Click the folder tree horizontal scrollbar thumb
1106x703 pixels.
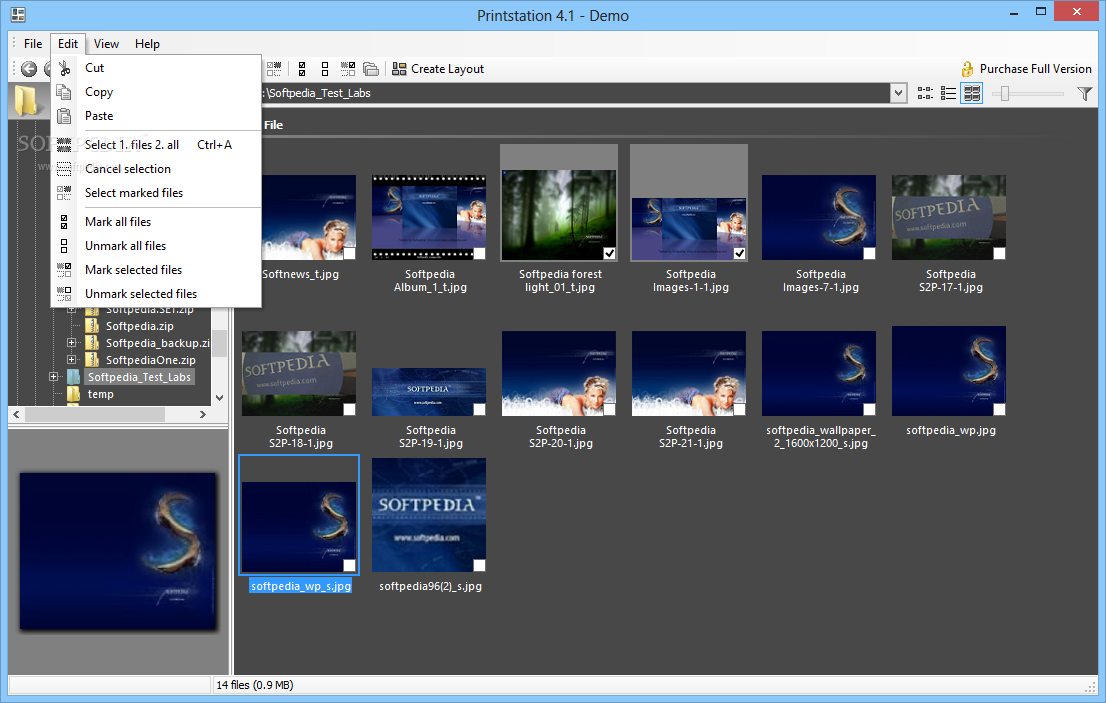pos(95,415)
